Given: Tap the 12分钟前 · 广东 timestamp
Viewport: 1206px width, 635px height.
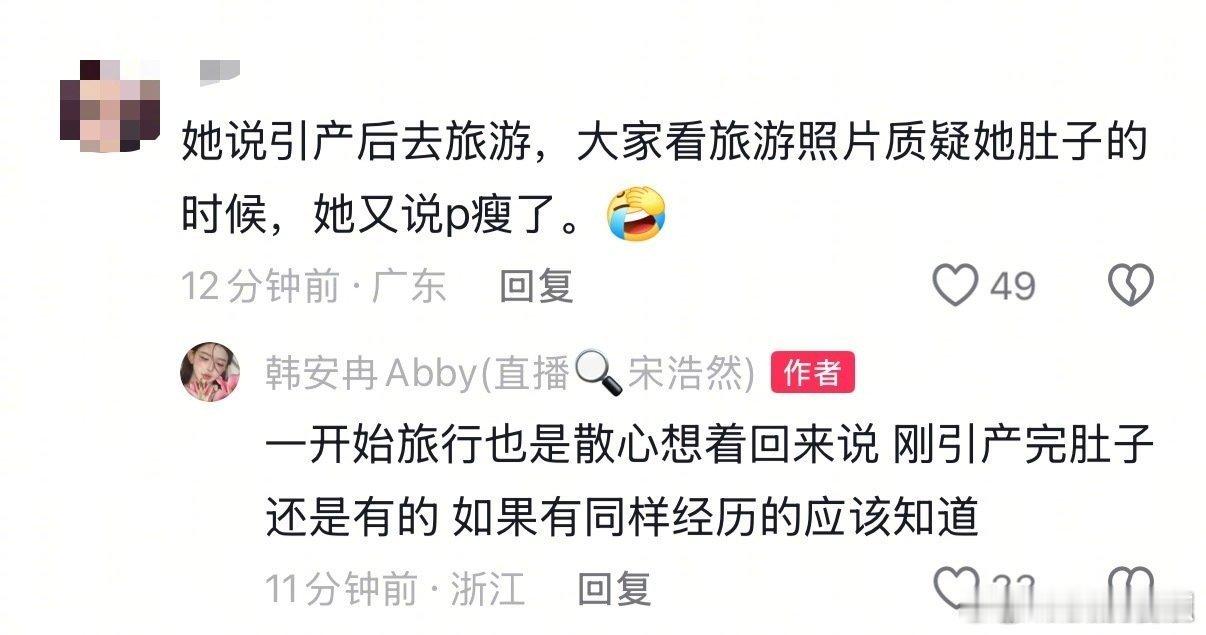Looking at the screenshot, I should (314, 287).
